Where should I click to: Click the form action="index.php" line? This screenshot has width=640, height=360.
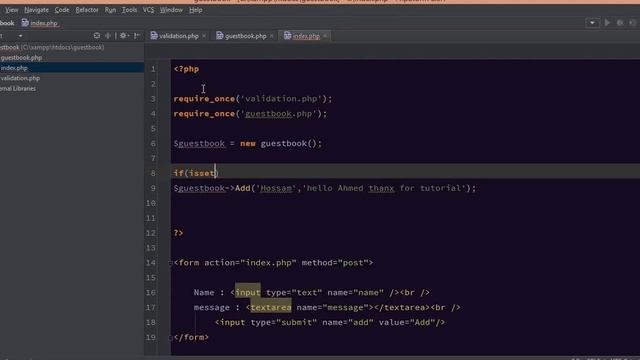(x=273, y=263)
